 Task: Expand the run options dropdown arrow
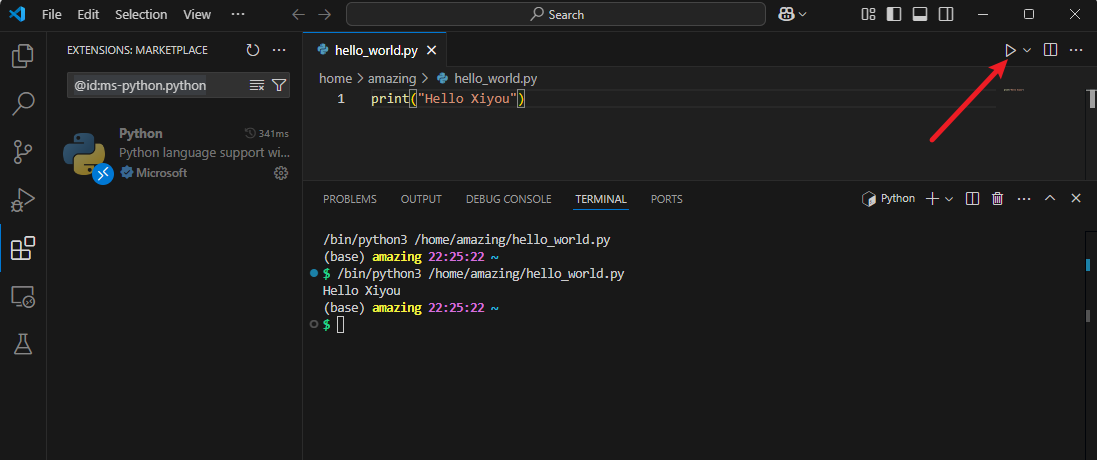[x=1027, y=50]
